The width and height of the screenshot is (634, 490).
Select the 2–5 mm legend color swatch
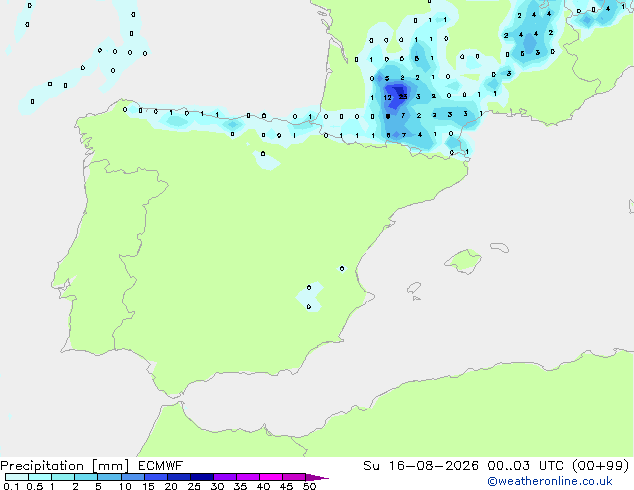point(86,477)
